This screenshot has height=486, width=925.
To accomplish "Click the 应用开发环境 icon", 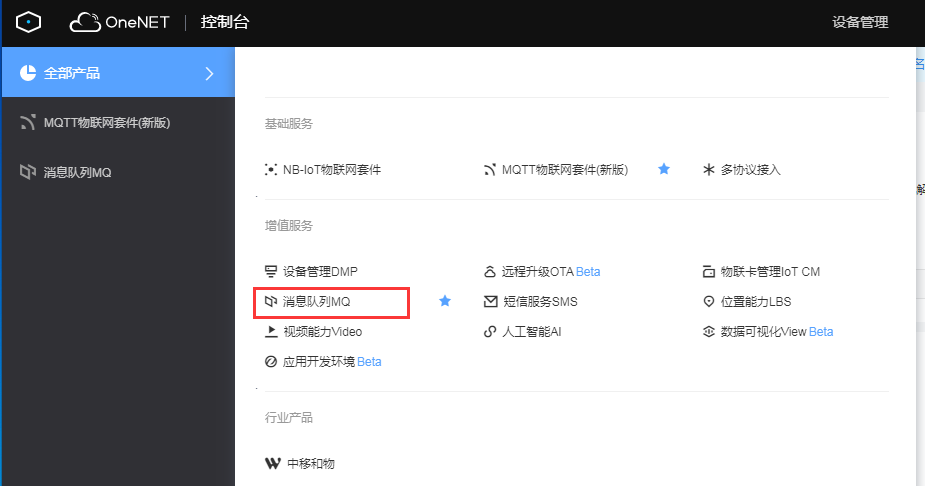I will coord(271,362).
